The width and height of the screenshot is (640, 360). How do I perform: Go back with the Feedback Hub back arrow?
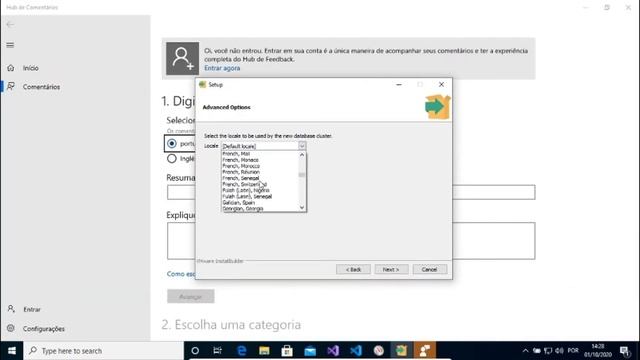click(x=10, y=24)
